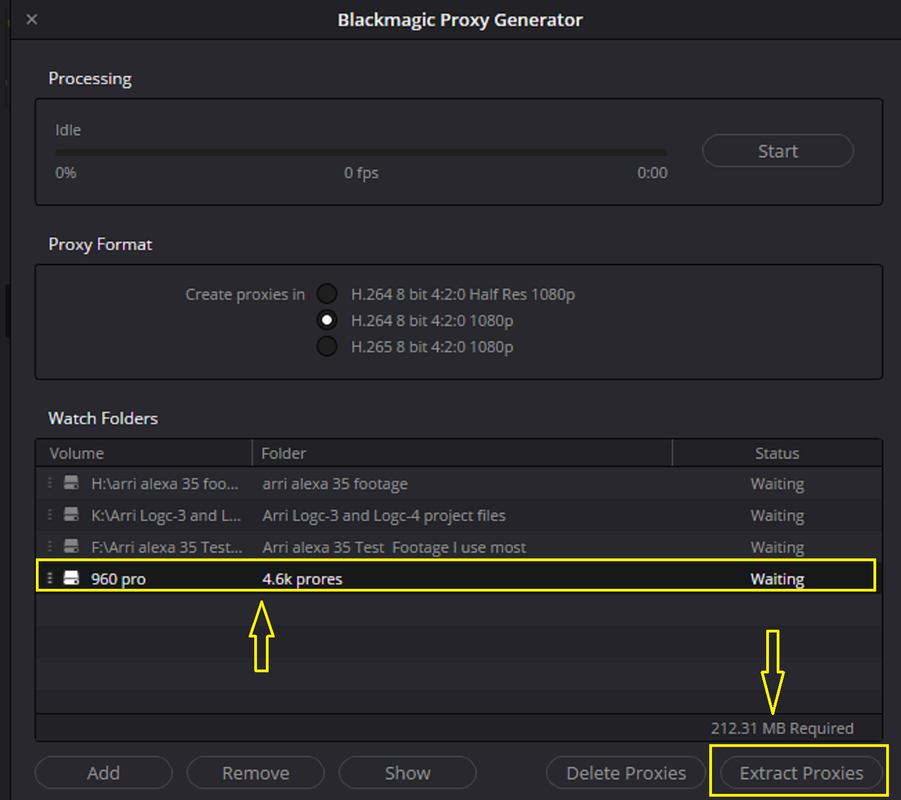Click the '212.31 MB Required' text
901x800 pixels.
(782, 728)
